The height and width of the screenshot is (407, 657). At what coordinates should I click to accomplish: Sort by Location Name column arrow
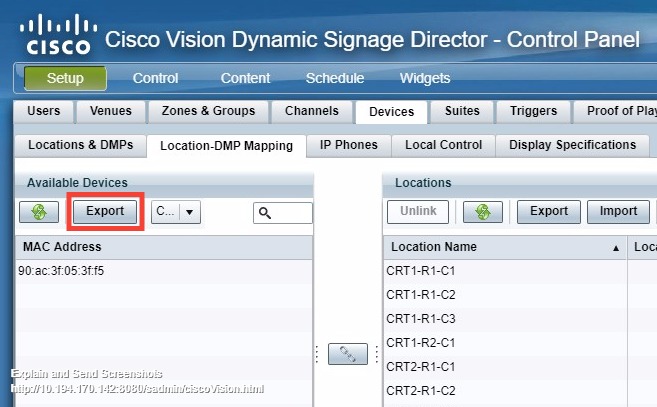pyautogui.click(x=616, y=247)
